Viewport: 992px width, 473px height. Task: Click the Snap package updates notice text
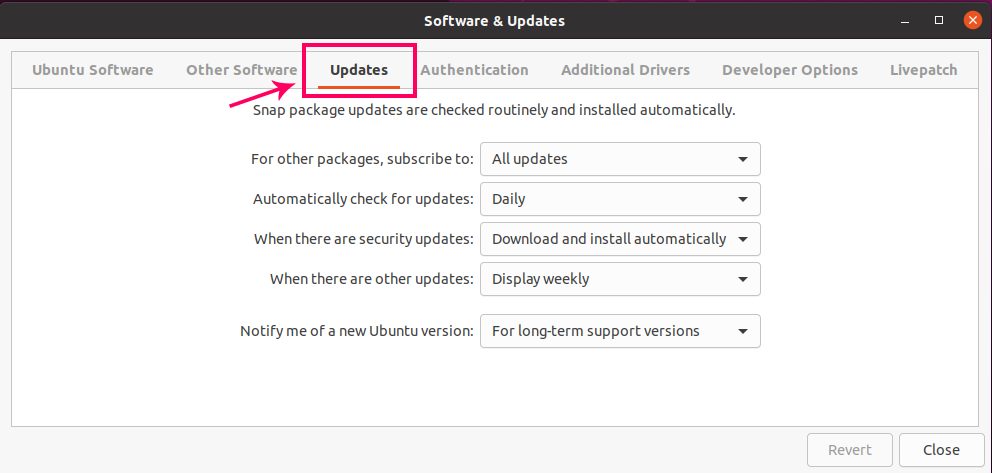(x=494, y=110)
